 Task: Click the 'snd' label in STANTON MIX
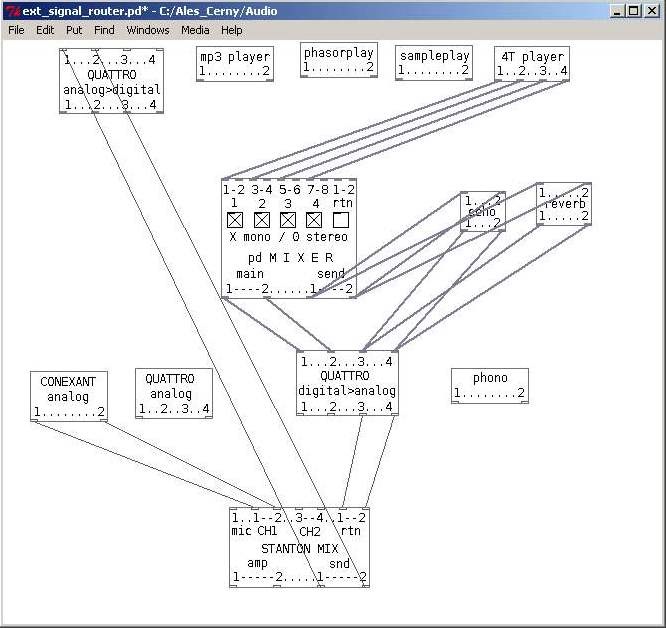(339, 563)
